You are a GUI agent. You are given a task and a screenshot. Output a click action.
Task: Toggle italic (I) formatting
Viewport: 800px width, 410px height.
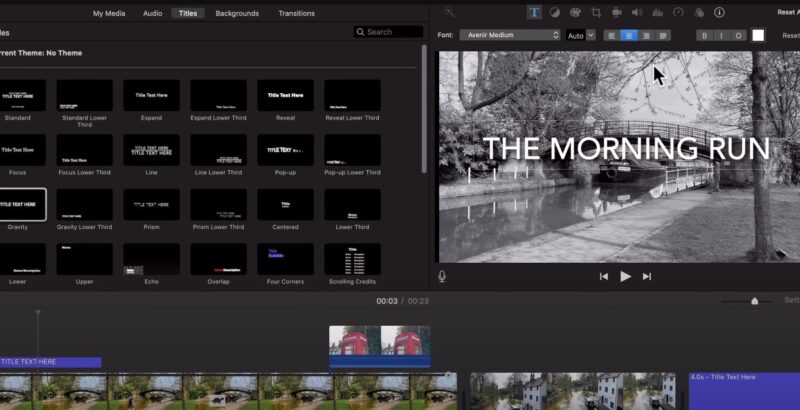click(721, 35)
